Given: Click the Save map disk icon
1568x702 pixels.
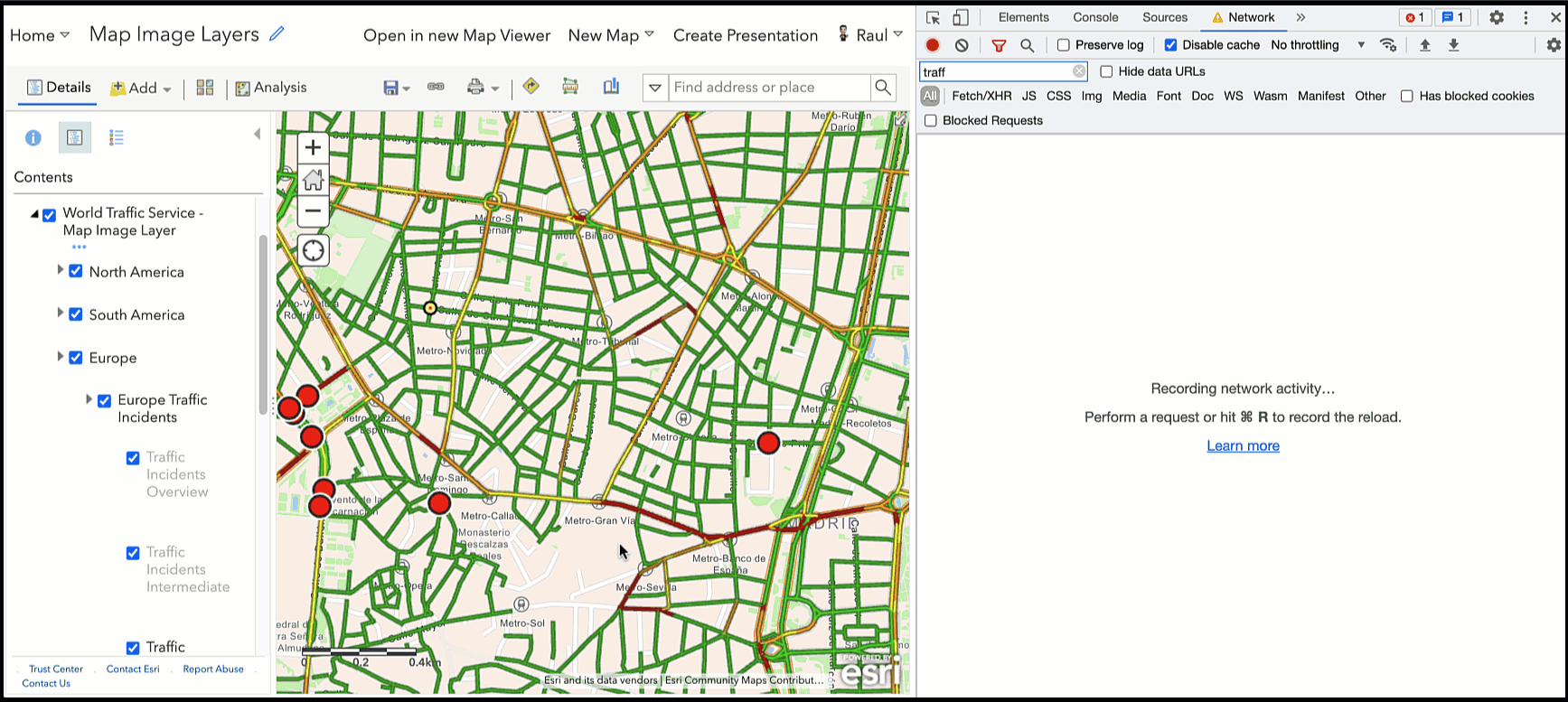Looking at the screenshot, I should point(391,88).
